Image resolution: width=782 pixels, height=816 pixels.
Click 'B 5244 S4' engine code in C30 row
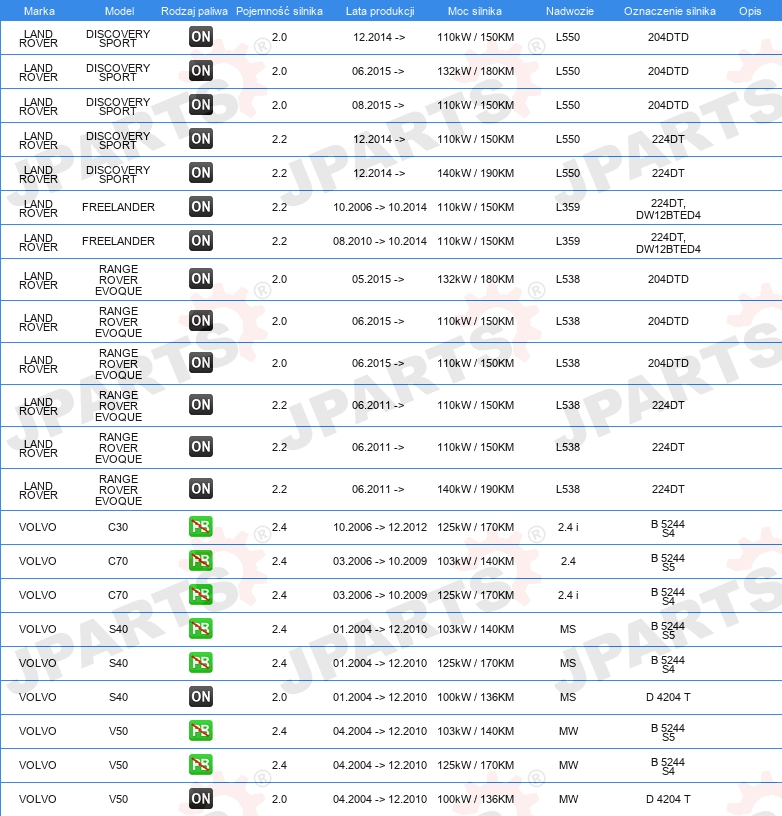pos(668,528)
